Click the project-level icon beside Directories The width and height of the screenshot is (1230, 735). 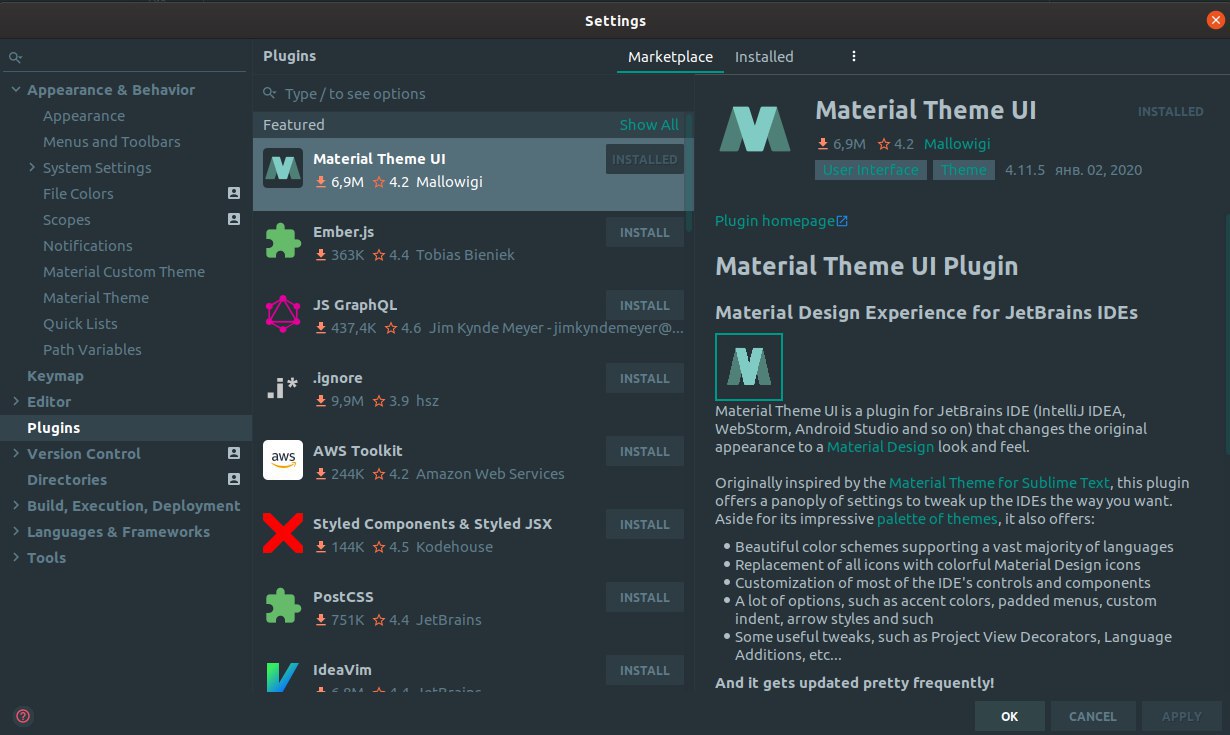tap(234, 479)
